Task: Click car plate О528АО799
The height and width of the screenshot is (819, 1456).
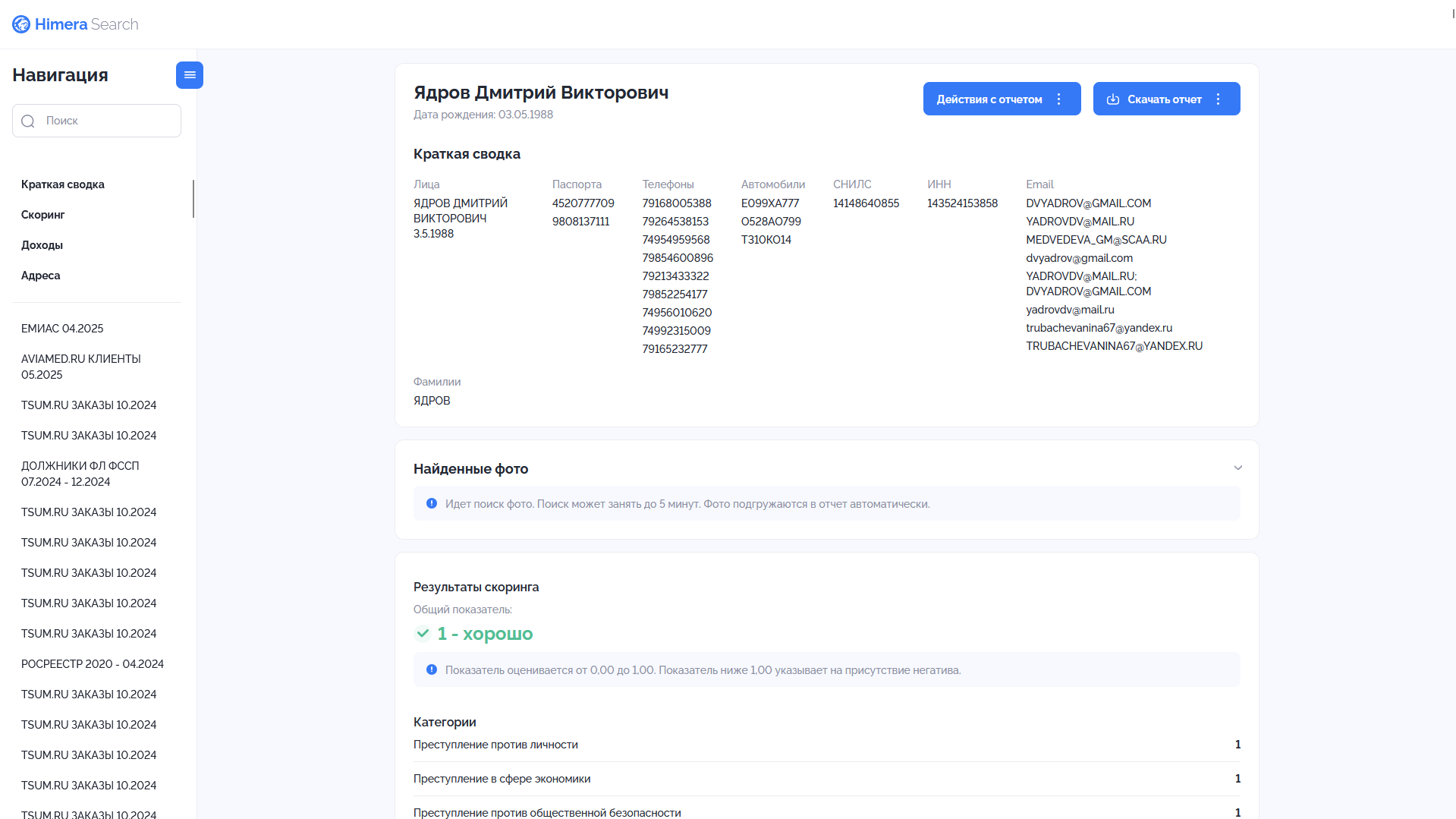Action: tap(771, 222)
